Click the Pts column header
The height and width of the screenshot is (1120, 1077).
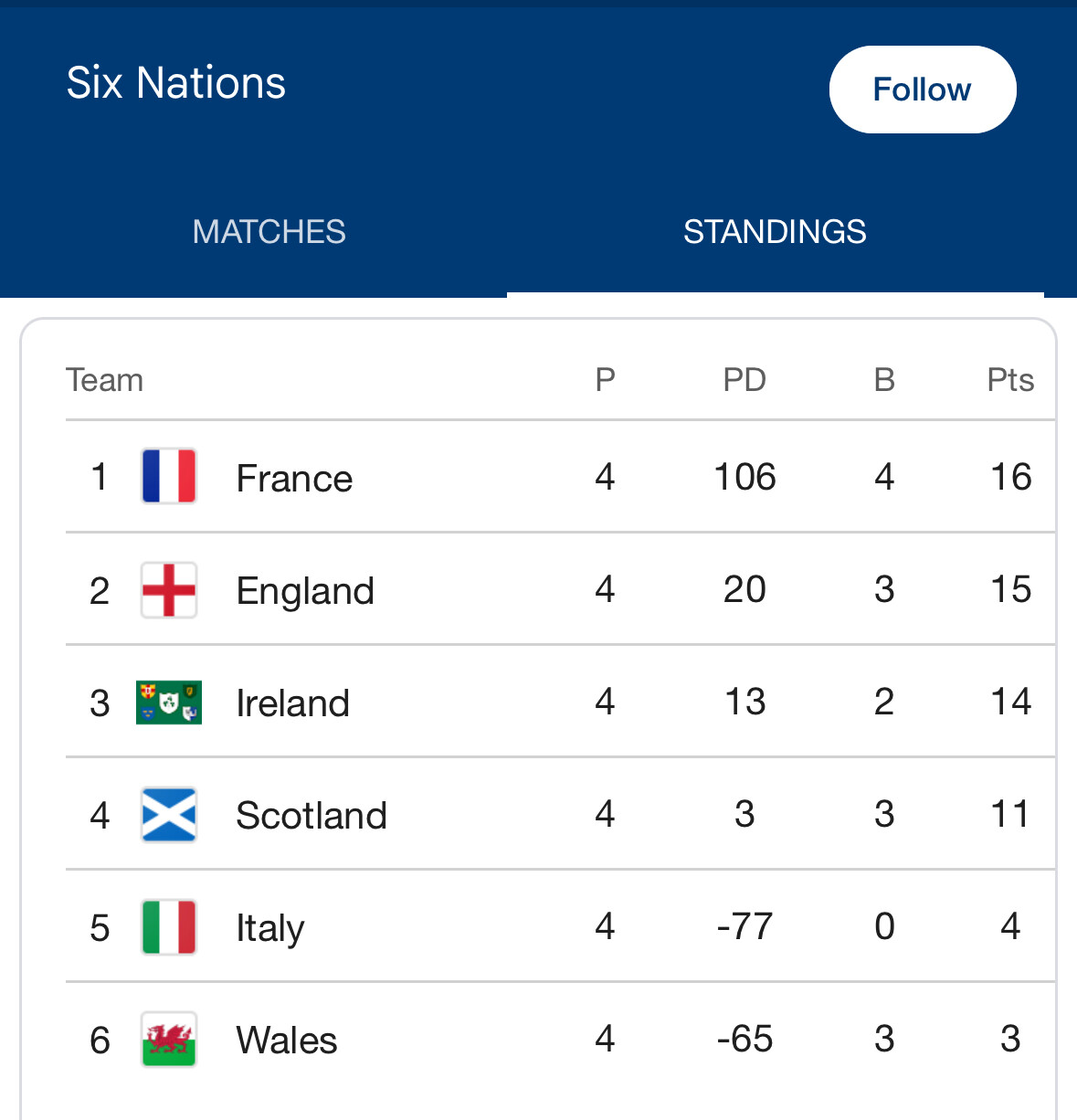(x=1010, y=380)
